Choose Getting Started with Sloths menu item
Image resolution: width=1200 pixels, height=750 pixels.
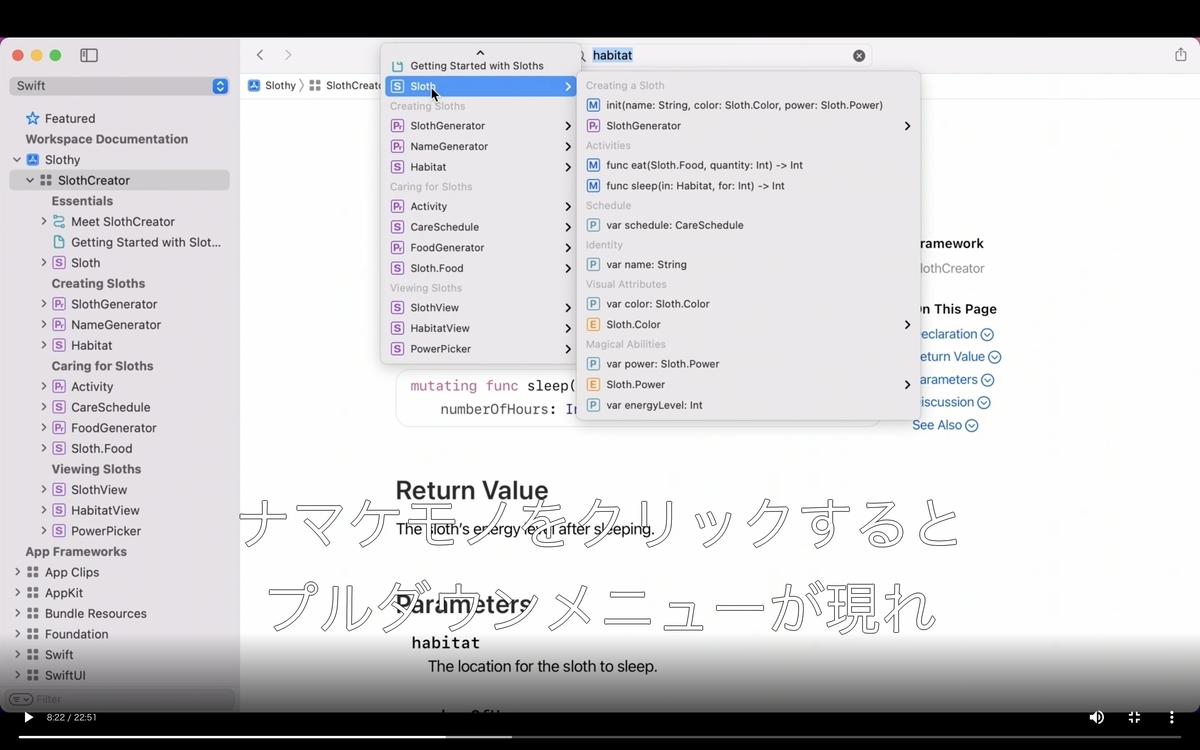pos(480,66)
